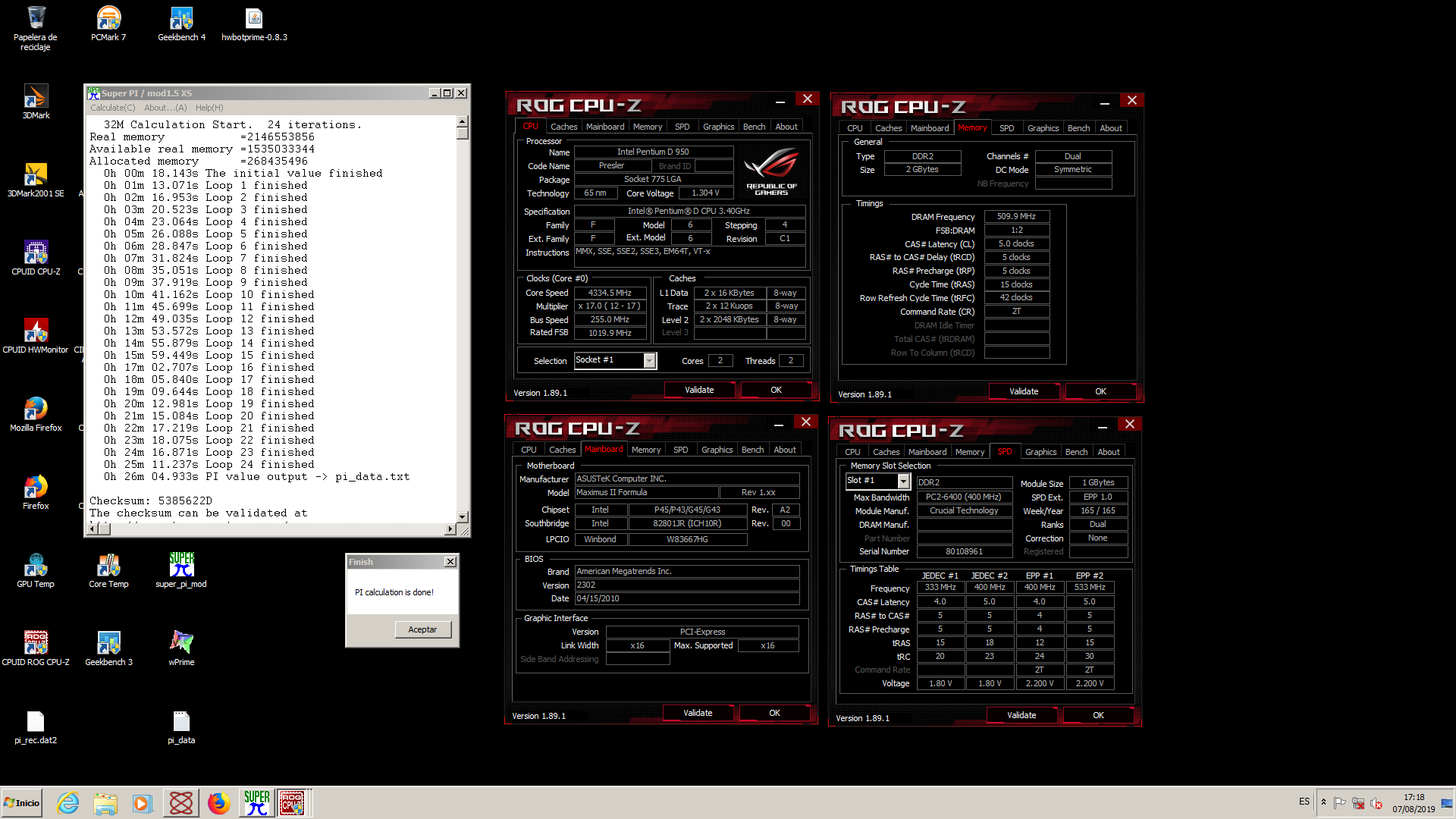Viewport: 1456px width, 819px height.
Task: Open PCMark 7 desktop icon
Action: pos(108,24)
